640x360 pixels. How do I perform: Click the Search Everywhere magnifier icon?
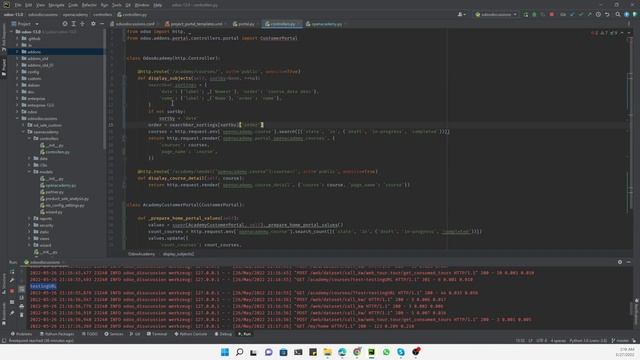[x=618, y=14]
